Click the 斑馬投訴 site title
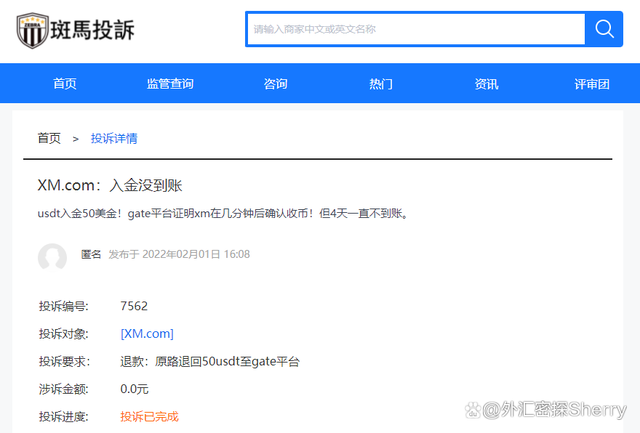This screenshot has width=640, height=433. (x=92, y=30)
